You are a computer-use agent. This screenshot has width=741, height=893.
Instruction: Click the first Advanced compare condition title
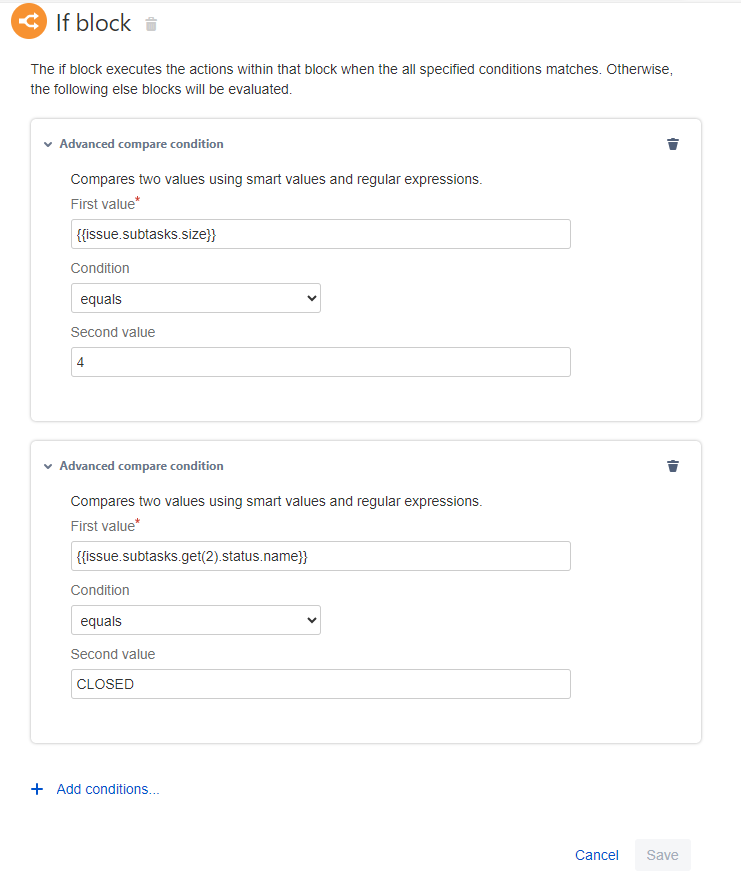pos(141,144)
